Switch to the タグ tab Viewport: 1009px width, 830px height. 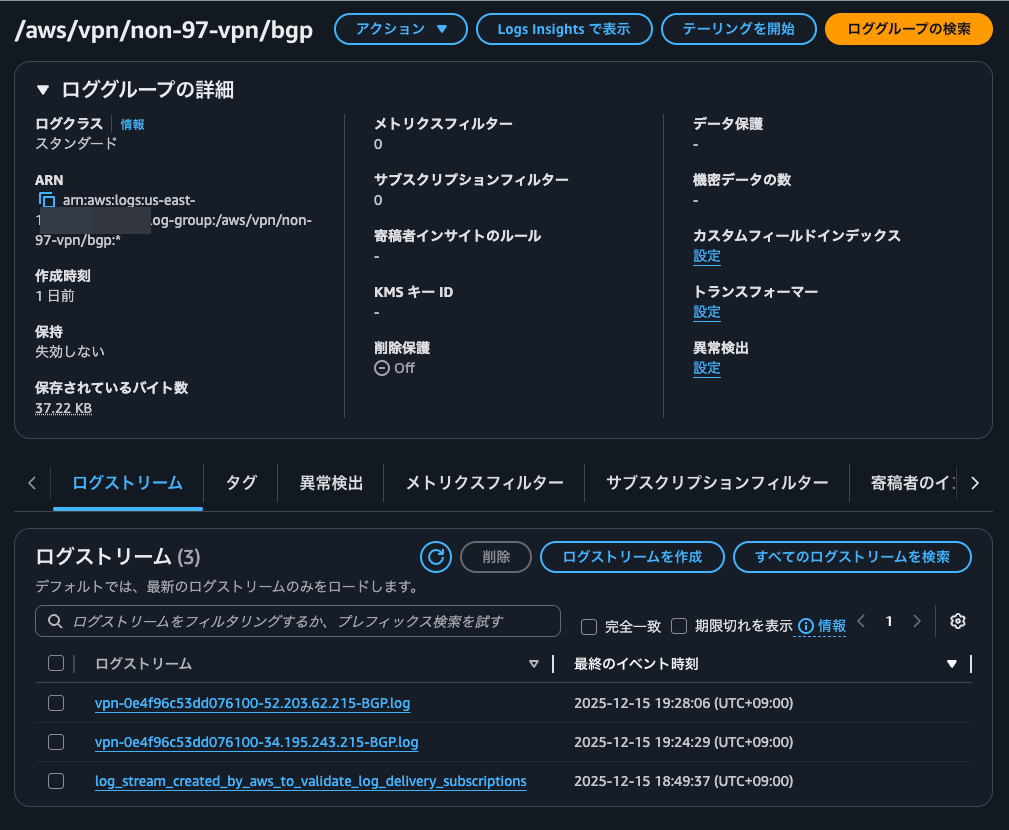point(239,482)
